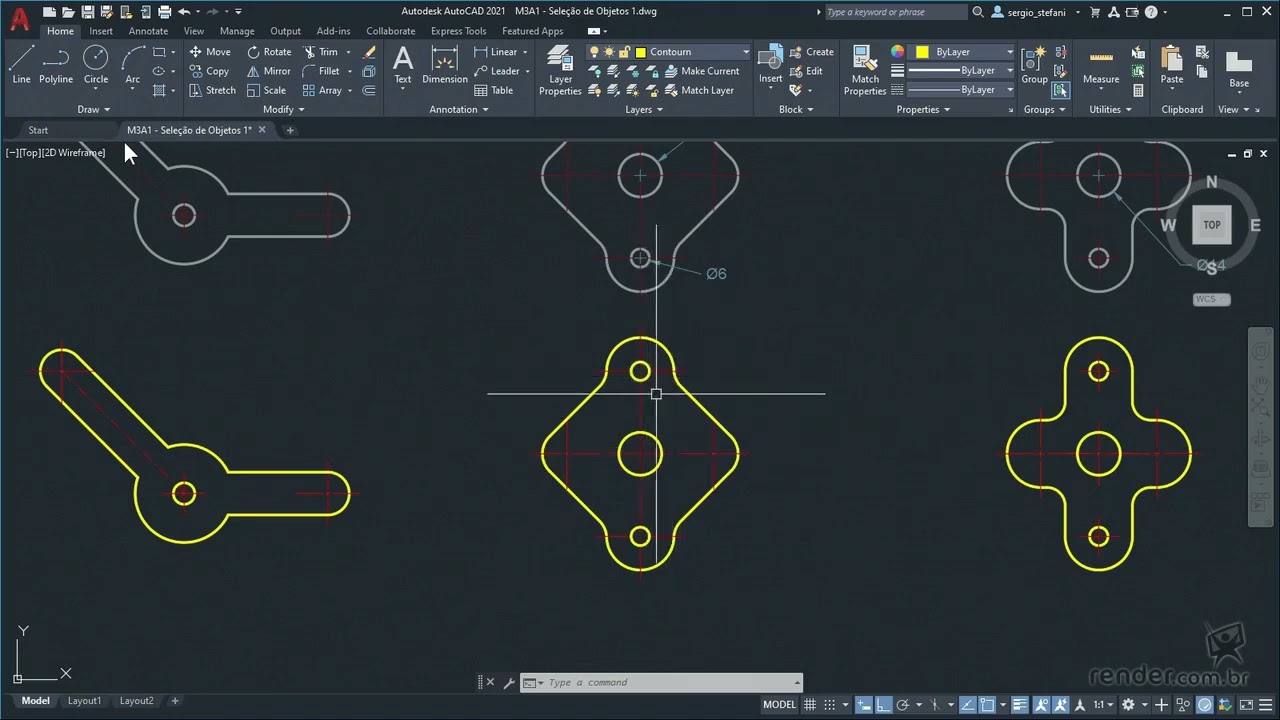Toggle Group Selection on/off in Groups panel
This screenshot has height=720, width=1280.
click(x=1061, y=90)
